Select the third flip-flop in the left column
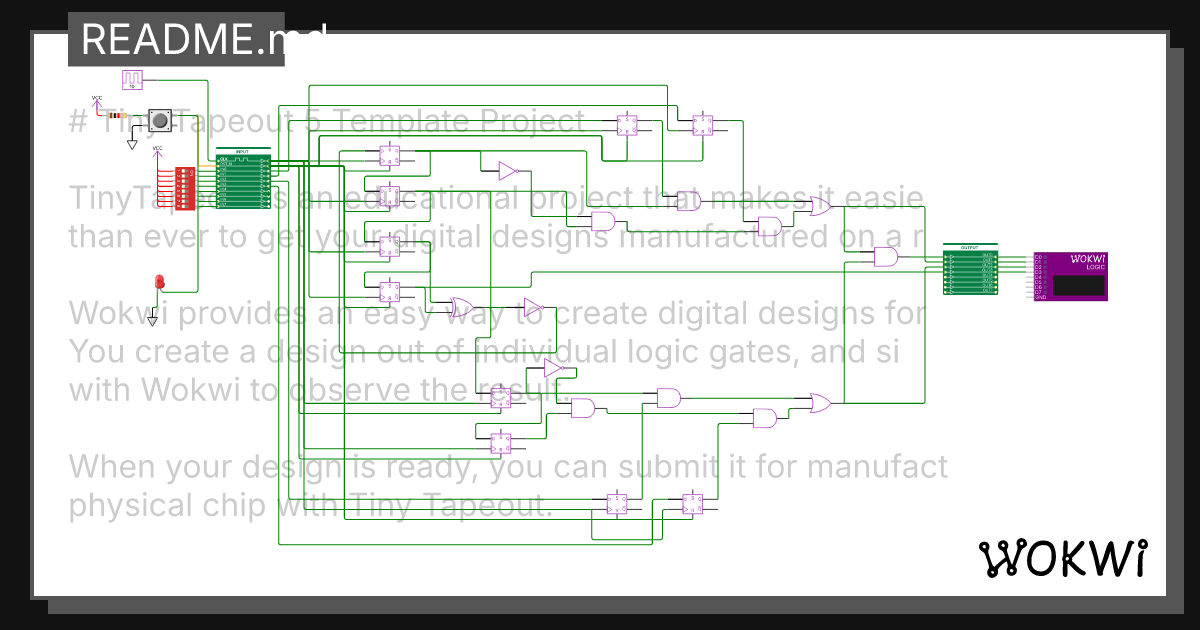Image resolution: width=1200 pixels, height=630 pixels. (389, 245)
